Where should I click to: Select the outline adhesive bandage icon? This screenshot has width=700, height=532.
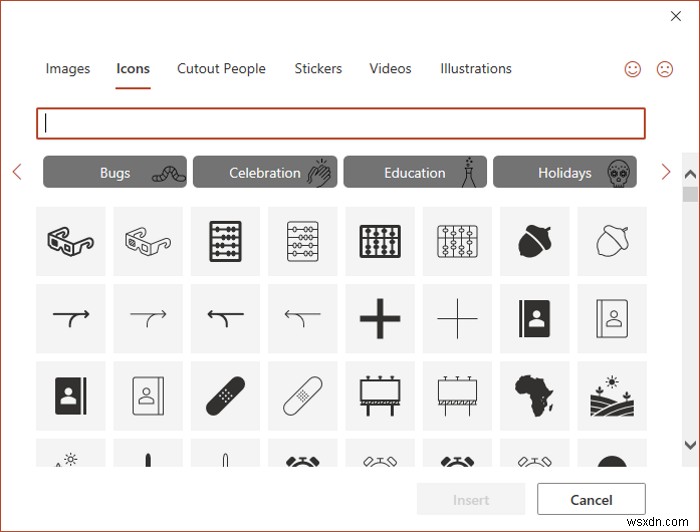303,396
